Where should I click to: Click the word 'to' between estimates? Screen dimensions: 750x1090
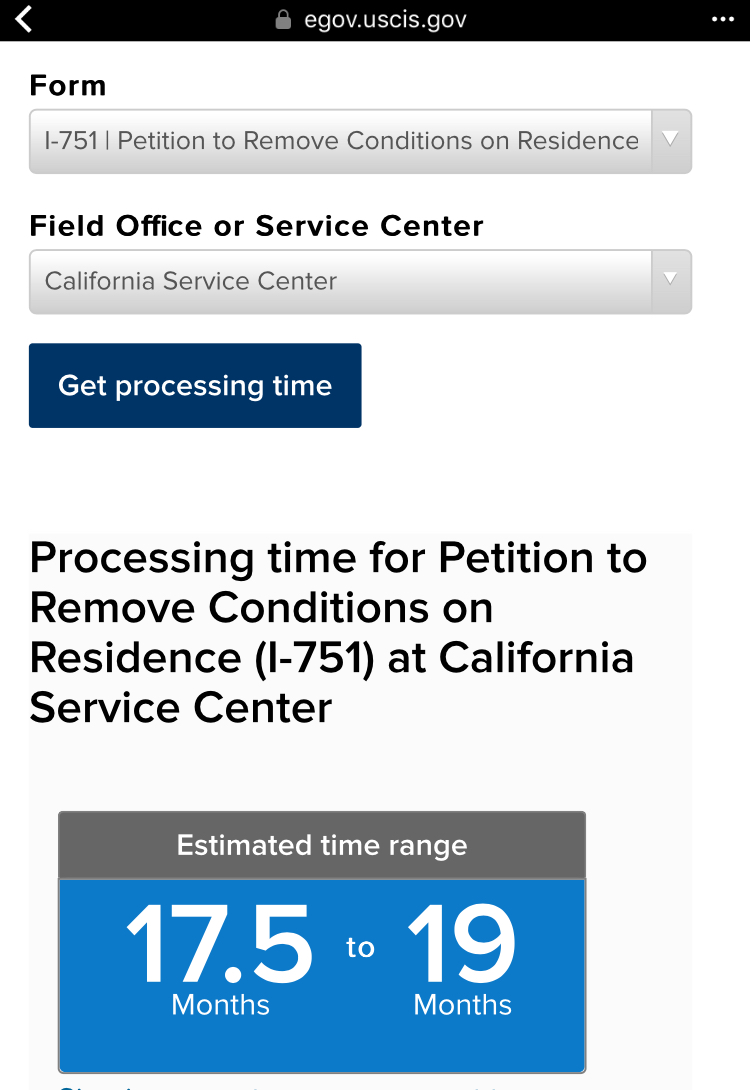[x=360, y=947]
